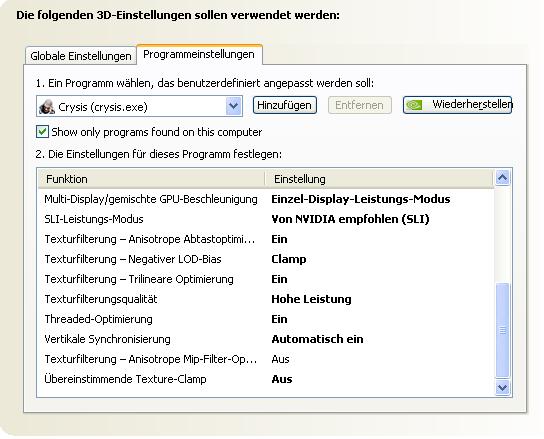Image resolution: width=544 pixels, height=439 pixels.
Task: Toggle Show only programs found checkbox
Action: (x=42, y=132)
